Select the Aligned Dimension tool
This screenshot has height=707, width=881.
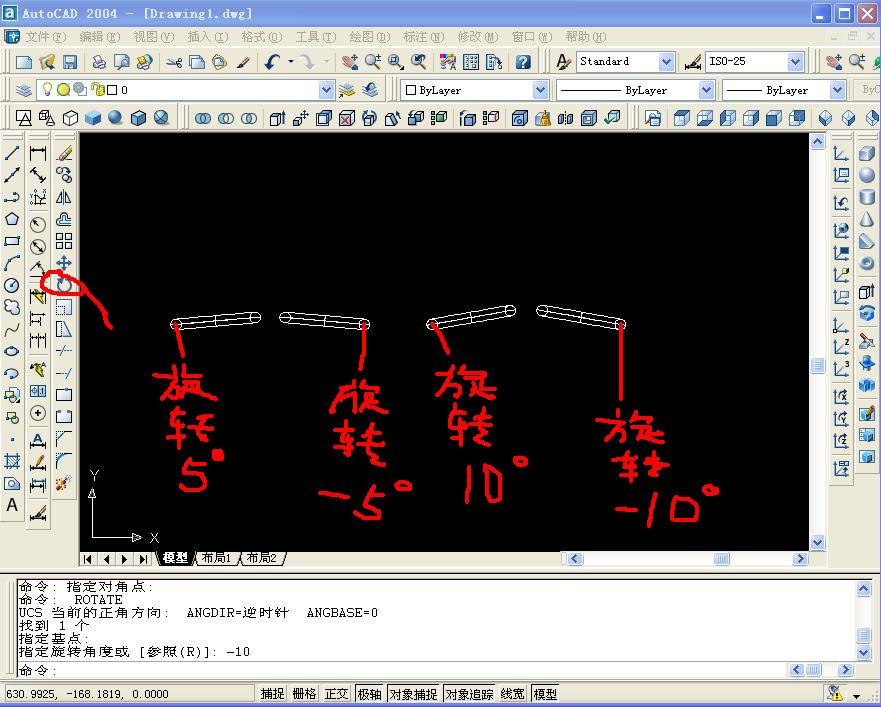[38, 175]
